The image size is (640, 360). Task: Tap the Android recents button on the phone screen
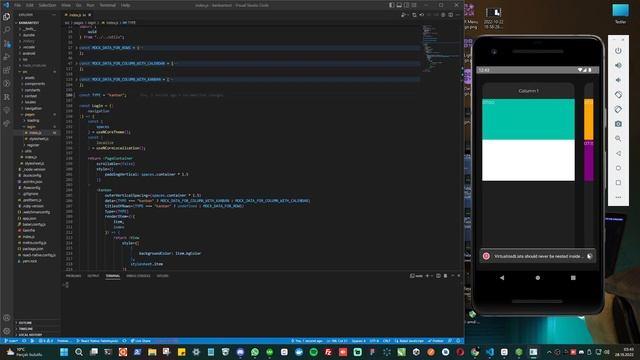tap(573, 278)
